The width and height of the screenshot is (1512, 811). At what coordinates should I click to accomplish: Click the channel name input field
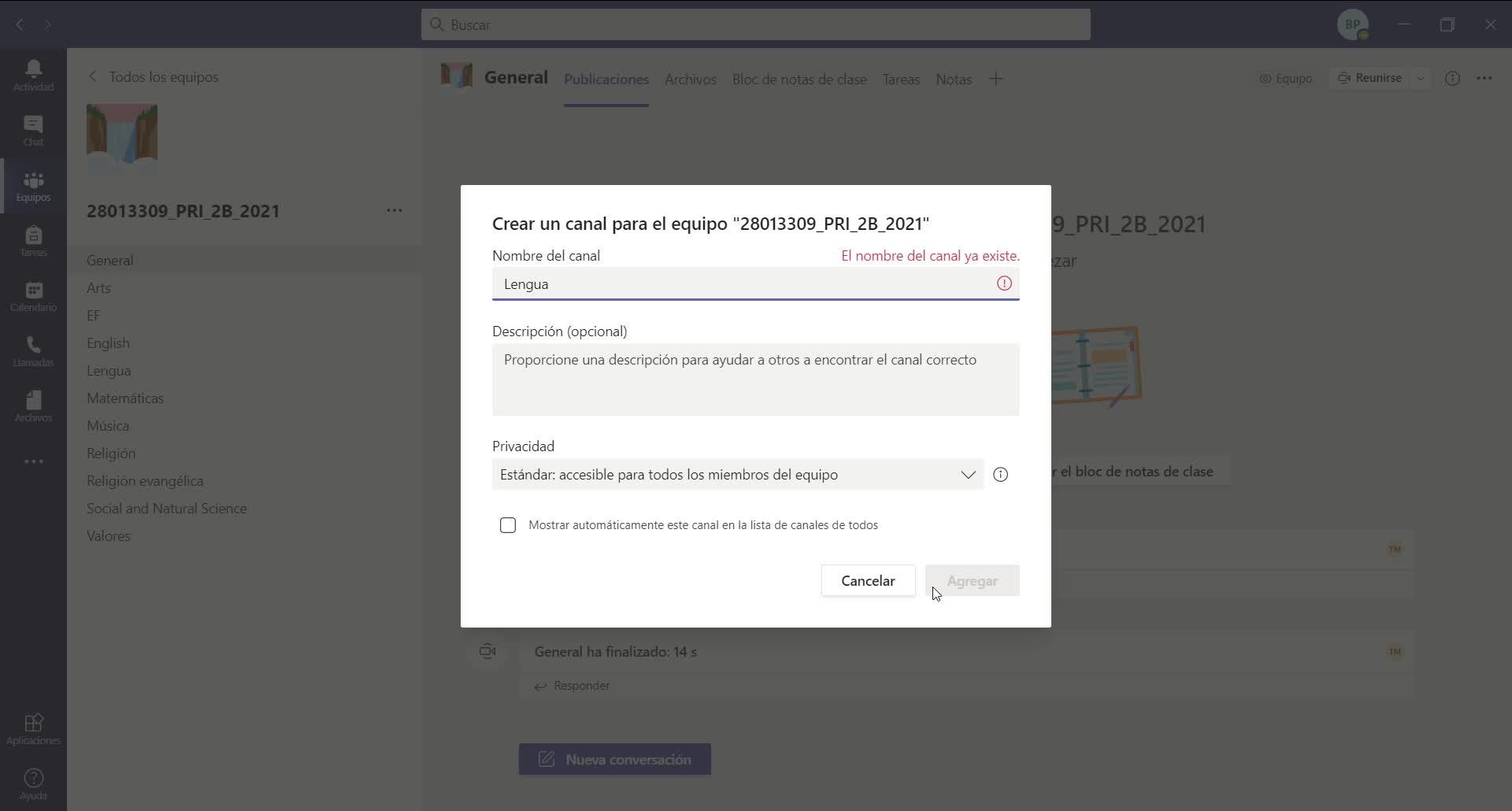[x=744, y=284]
